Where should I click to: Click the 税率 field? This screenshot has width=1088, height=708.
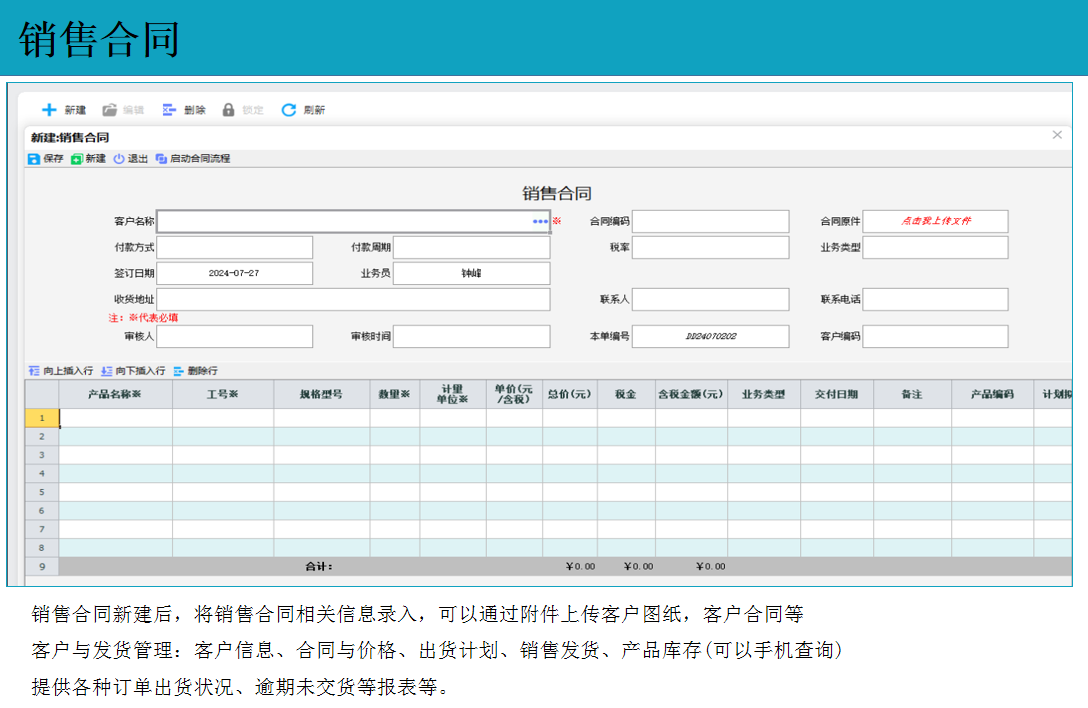tap(711, 247)
